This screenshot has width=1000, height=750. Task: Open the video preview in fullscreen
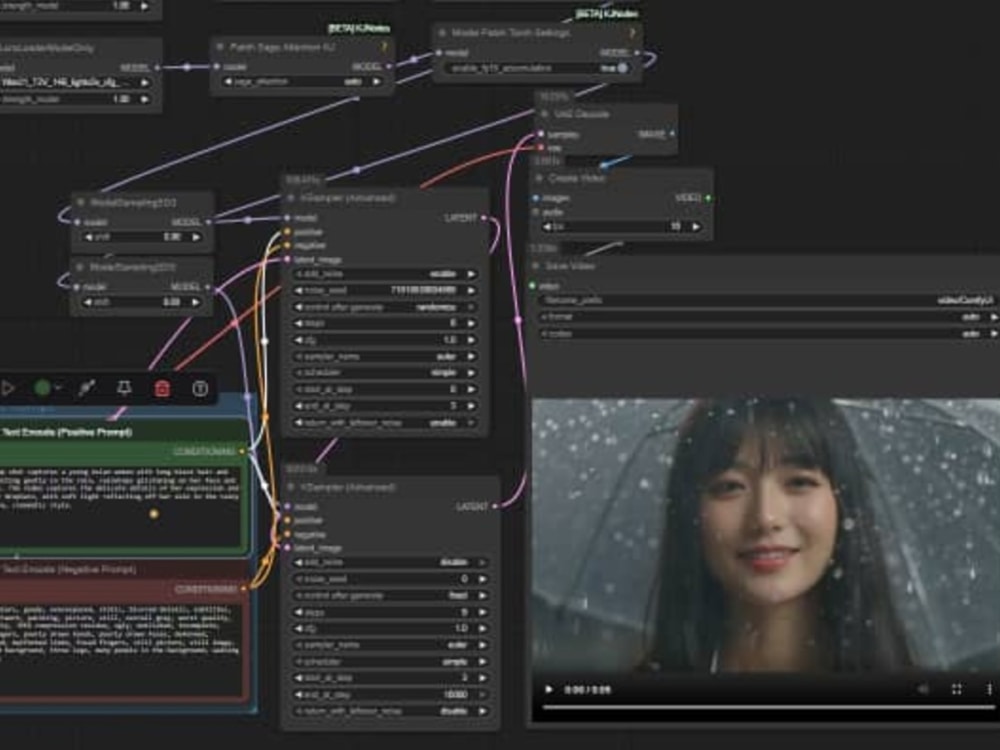[x=957, y=689]
